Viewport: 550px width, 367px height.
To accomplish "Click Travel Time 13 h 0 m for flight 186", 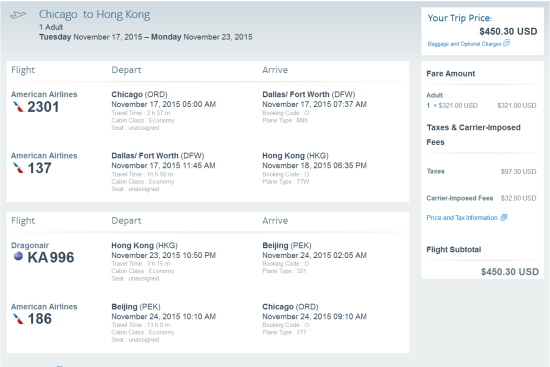I will pos(141,325).
